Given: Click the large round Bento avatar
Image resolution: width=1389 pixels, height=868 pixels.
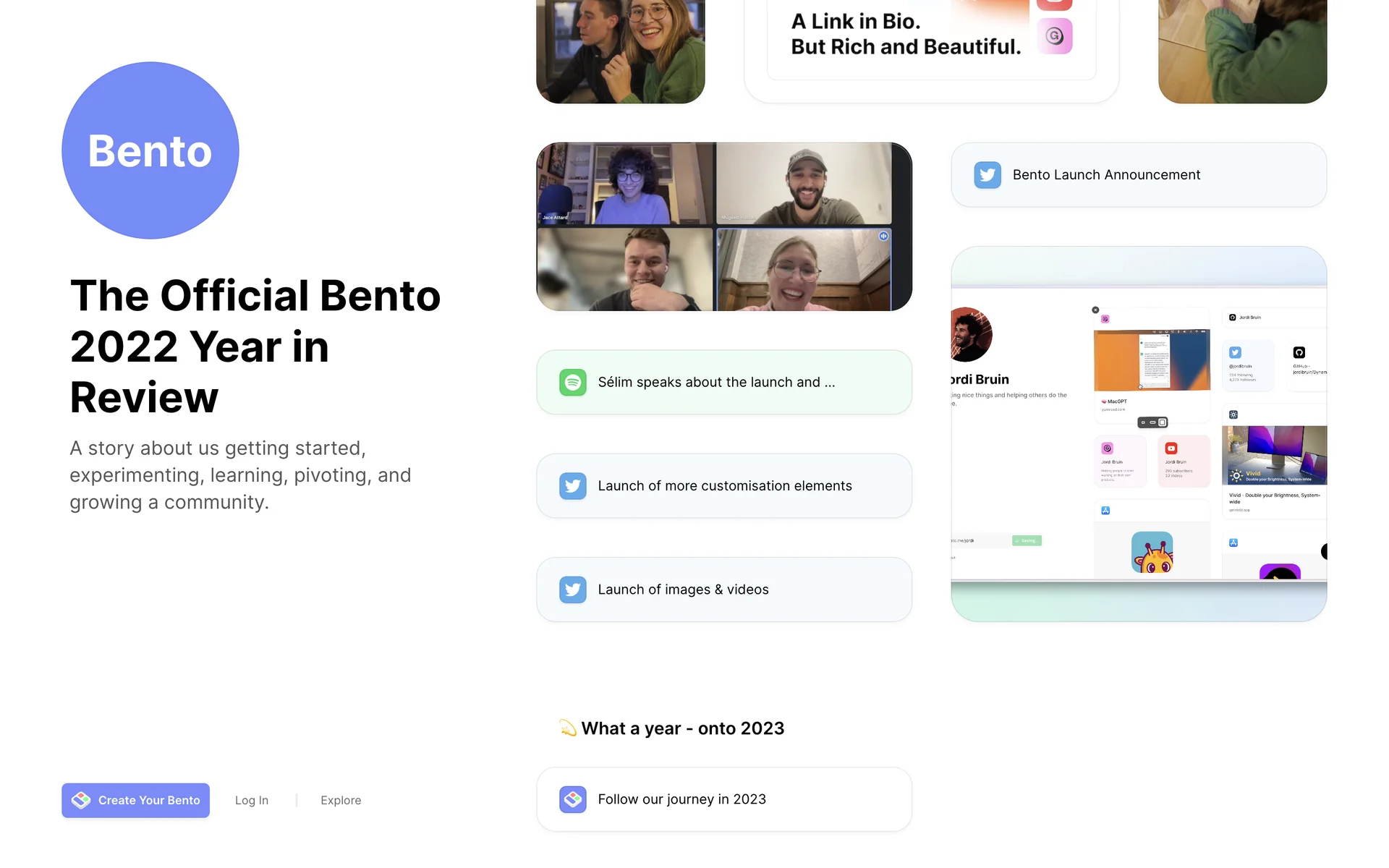Looking at the screenshot, I should [150, 150].
